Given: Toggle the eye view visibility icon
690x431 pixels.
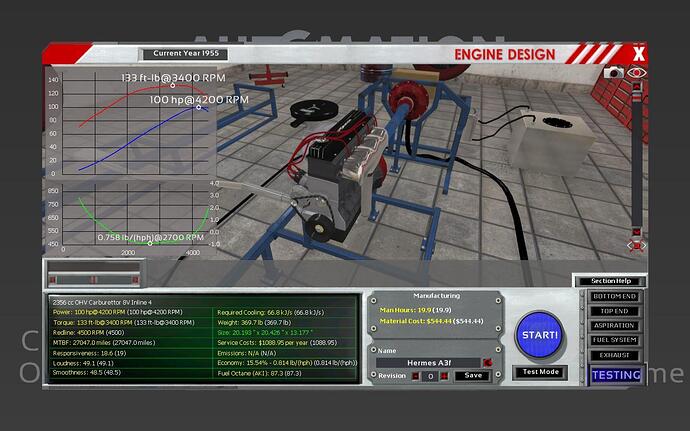Looking at the screenshot, I should [638, 73].
